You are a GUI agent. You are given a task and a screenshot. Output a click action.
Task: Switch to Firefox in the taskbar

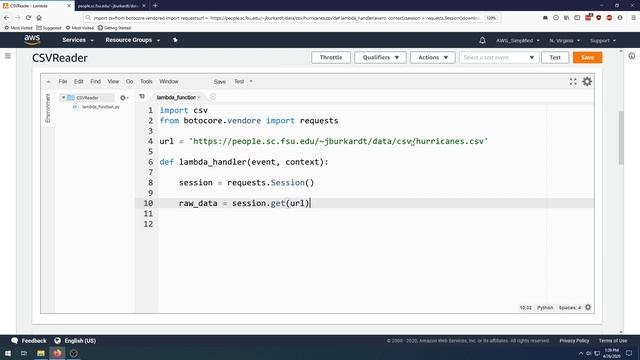(57, 353)
